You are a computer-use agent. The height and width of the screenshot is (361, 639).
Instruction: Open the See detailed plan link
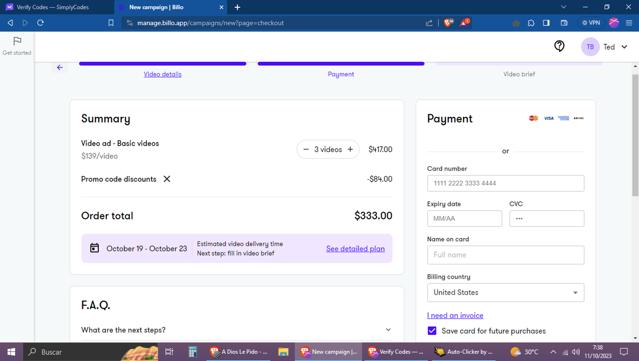355,249
